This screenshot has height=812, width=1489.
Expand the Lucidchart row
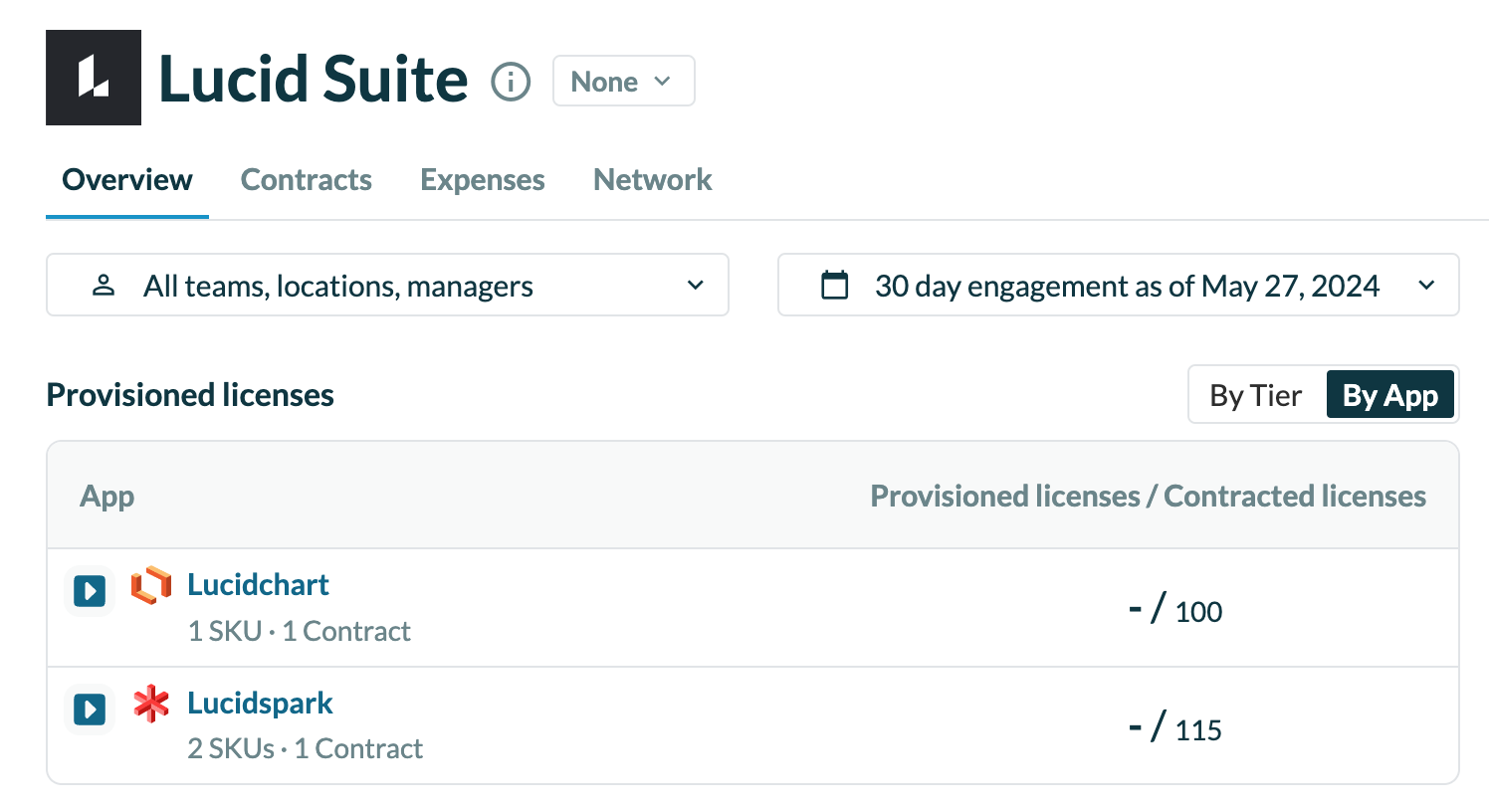point(90,591)
